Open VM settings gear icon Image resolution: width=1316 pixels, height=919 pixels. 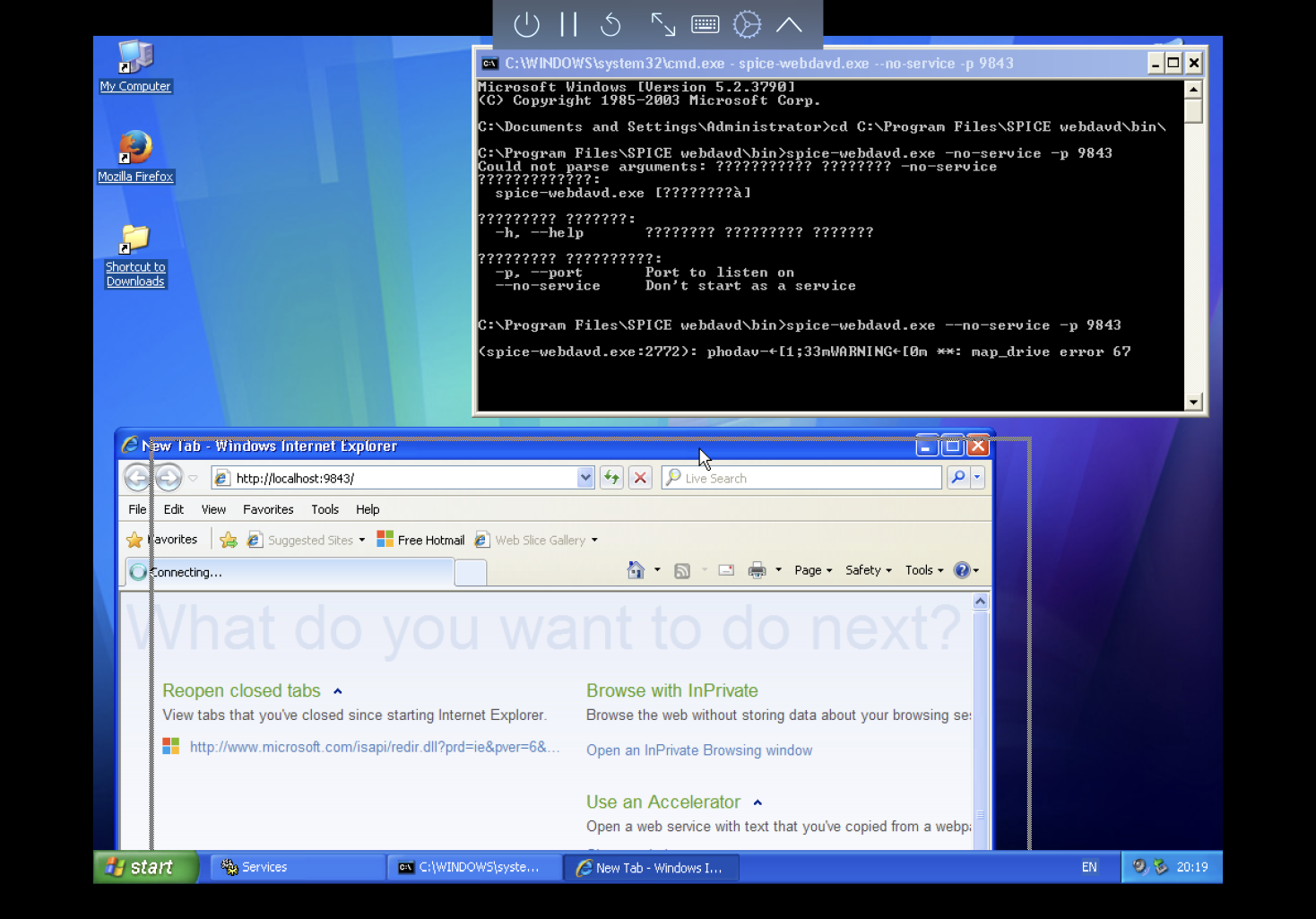coord(747,24)
